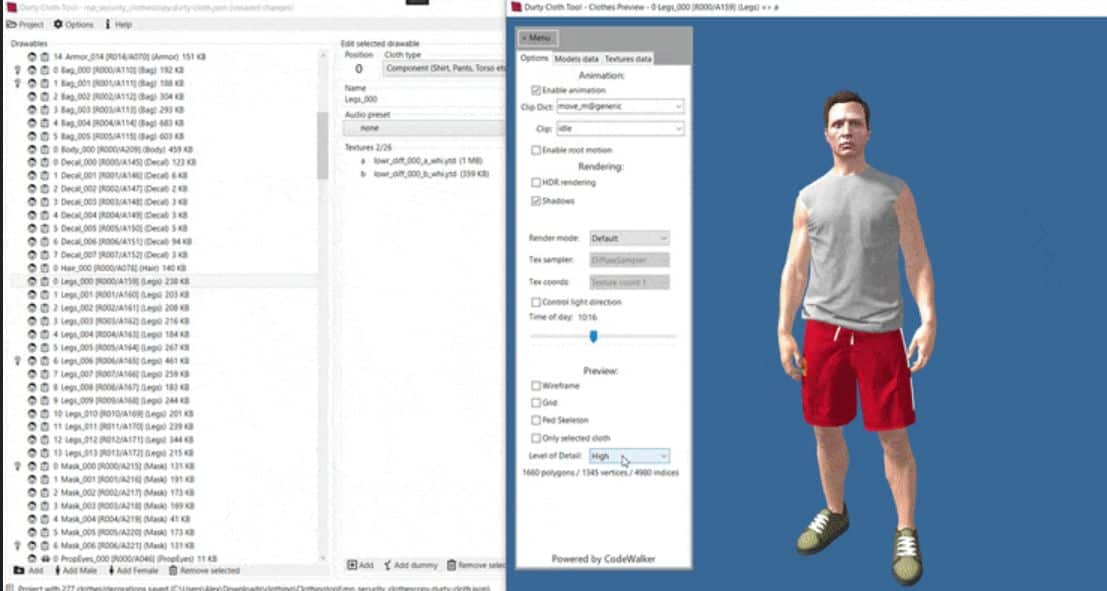Switch to the Models data tab

coord(576,59)
